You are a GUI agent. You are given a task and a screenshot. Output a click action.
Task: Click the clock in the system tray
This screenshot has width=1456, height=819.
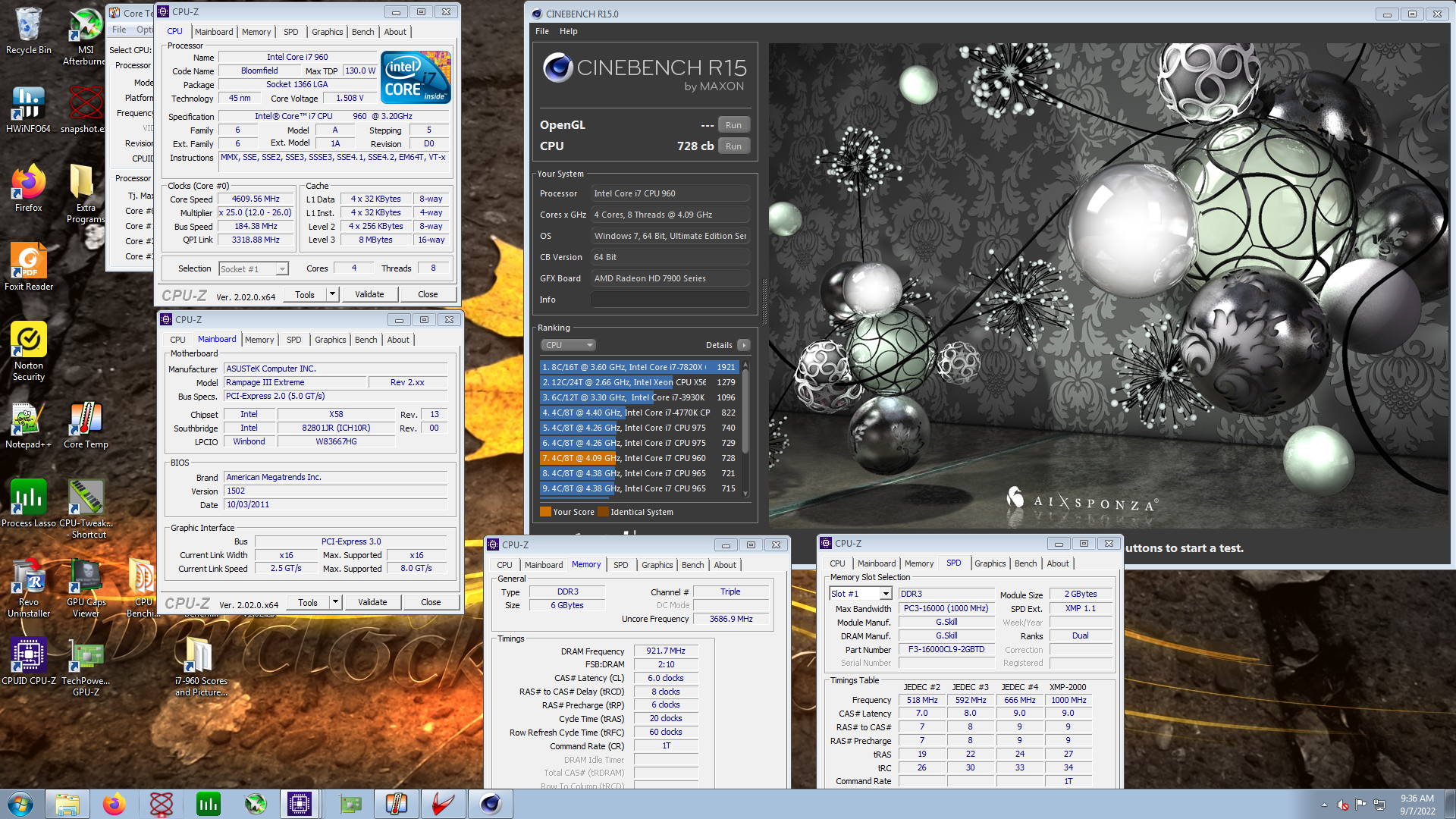(x=1417, y=805)
